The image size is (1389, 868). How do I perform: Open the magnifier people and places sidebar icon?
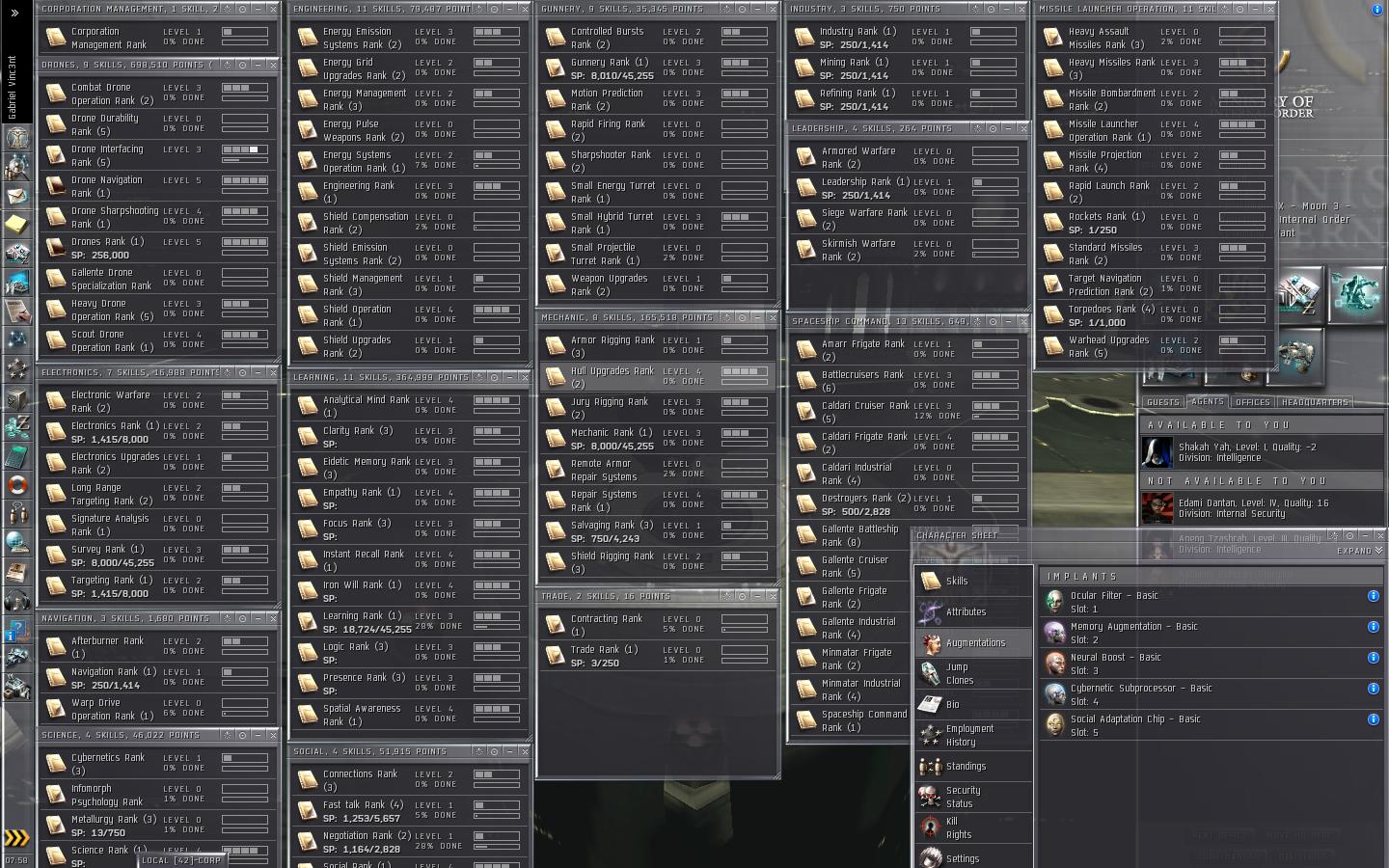click(x=17, y=167)
